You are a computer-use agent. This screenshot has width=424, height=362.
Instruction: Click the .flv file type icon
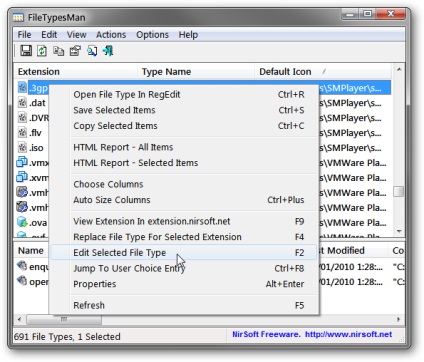22,133
